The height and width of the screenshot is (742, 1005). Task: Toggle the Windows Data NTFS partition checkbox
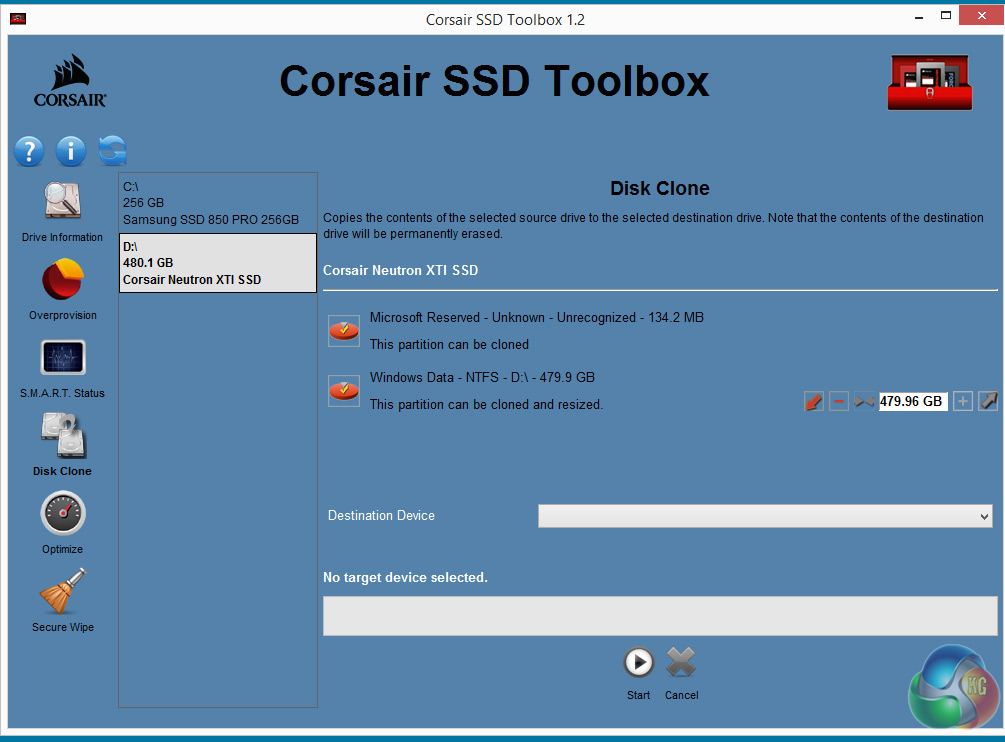(x=344, y=391)
